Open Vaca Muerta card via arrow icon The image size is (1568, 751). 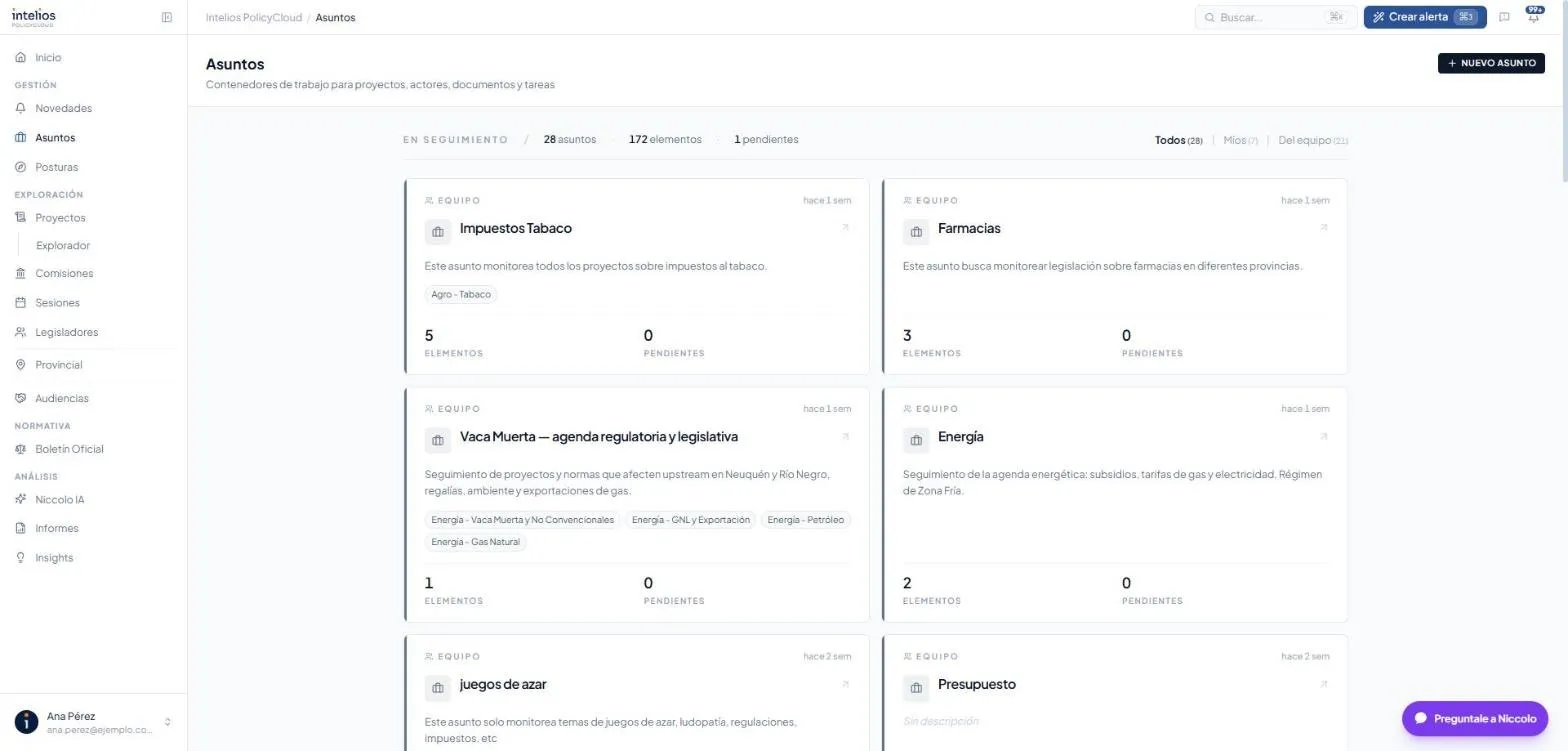point(845,437)
